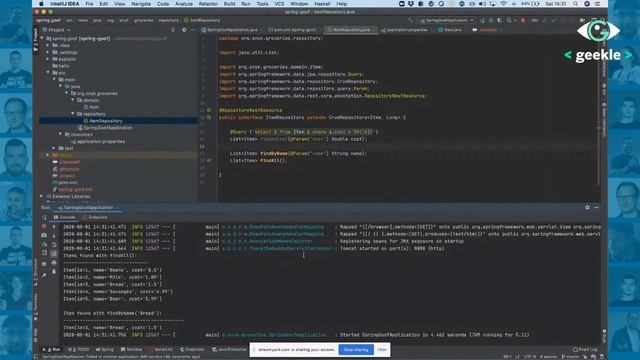Collapse the repository package
This screenshot has width=640, height=360.
[73, 114]
